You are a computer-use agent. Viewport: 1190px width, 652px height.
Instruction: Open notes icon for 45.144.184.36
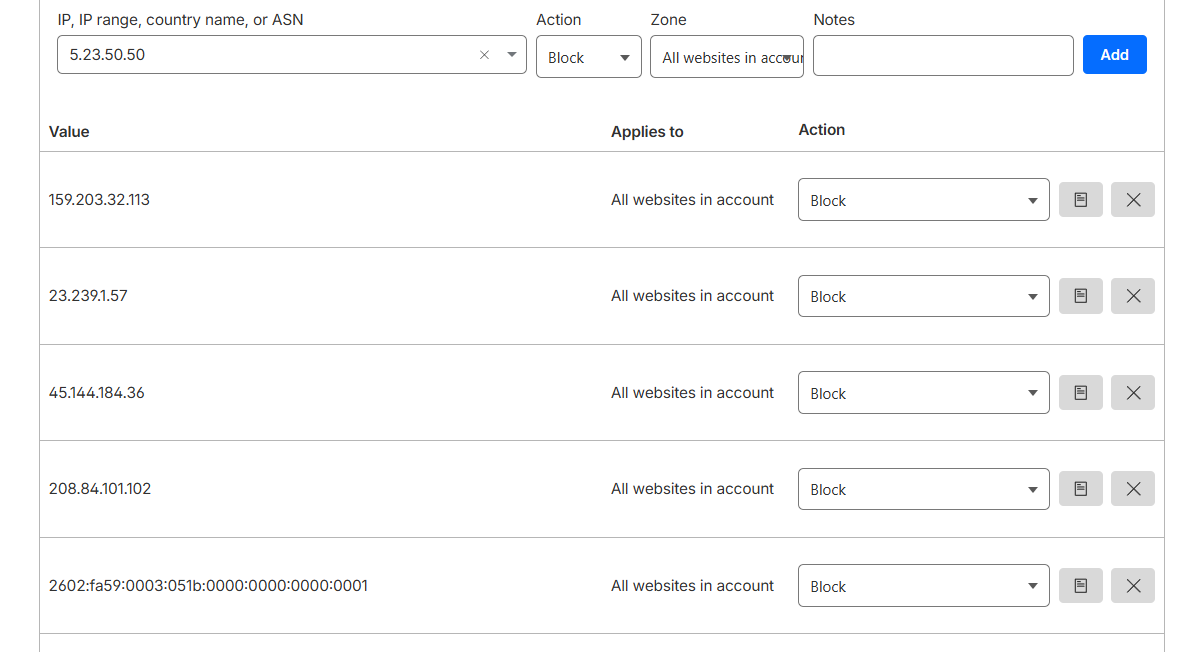[x=1080, y=393]
